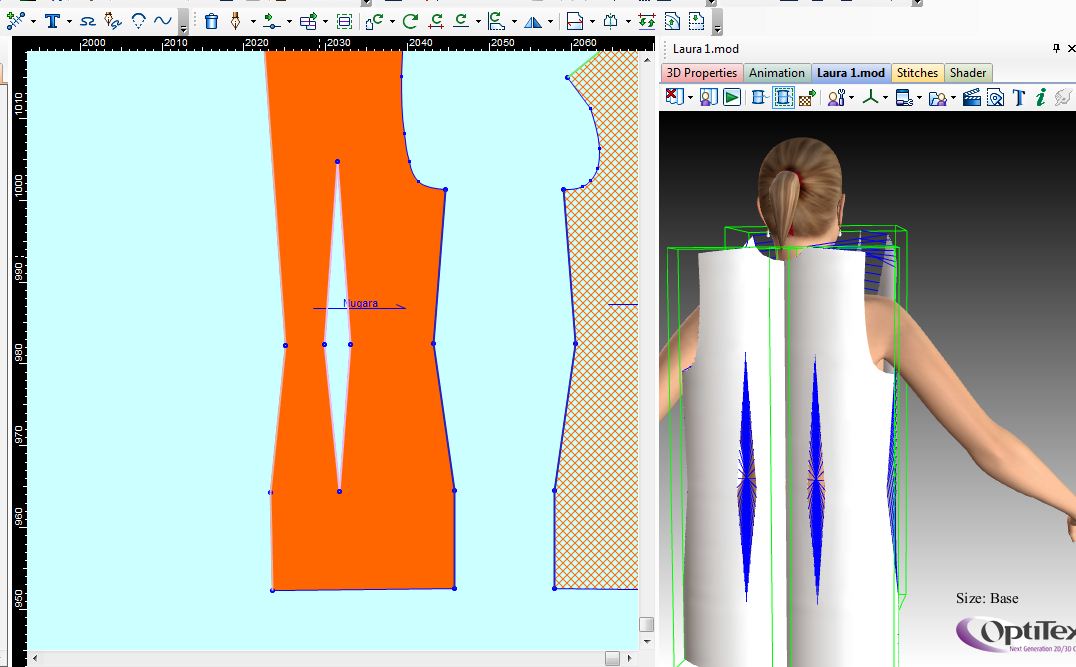Click the green italic info icon
Image resolution: width=1076 pixels, height=667 pixels.
(x=1041, y=97)
